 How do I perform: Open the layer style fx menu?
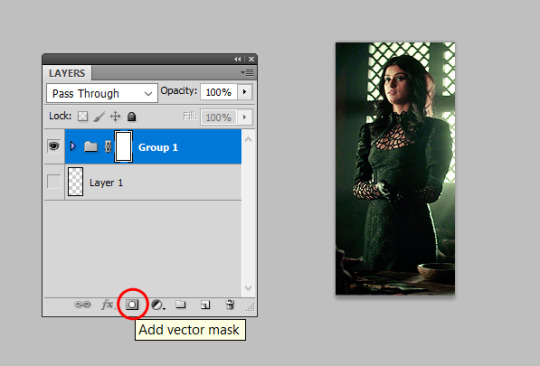pos(107,304)
